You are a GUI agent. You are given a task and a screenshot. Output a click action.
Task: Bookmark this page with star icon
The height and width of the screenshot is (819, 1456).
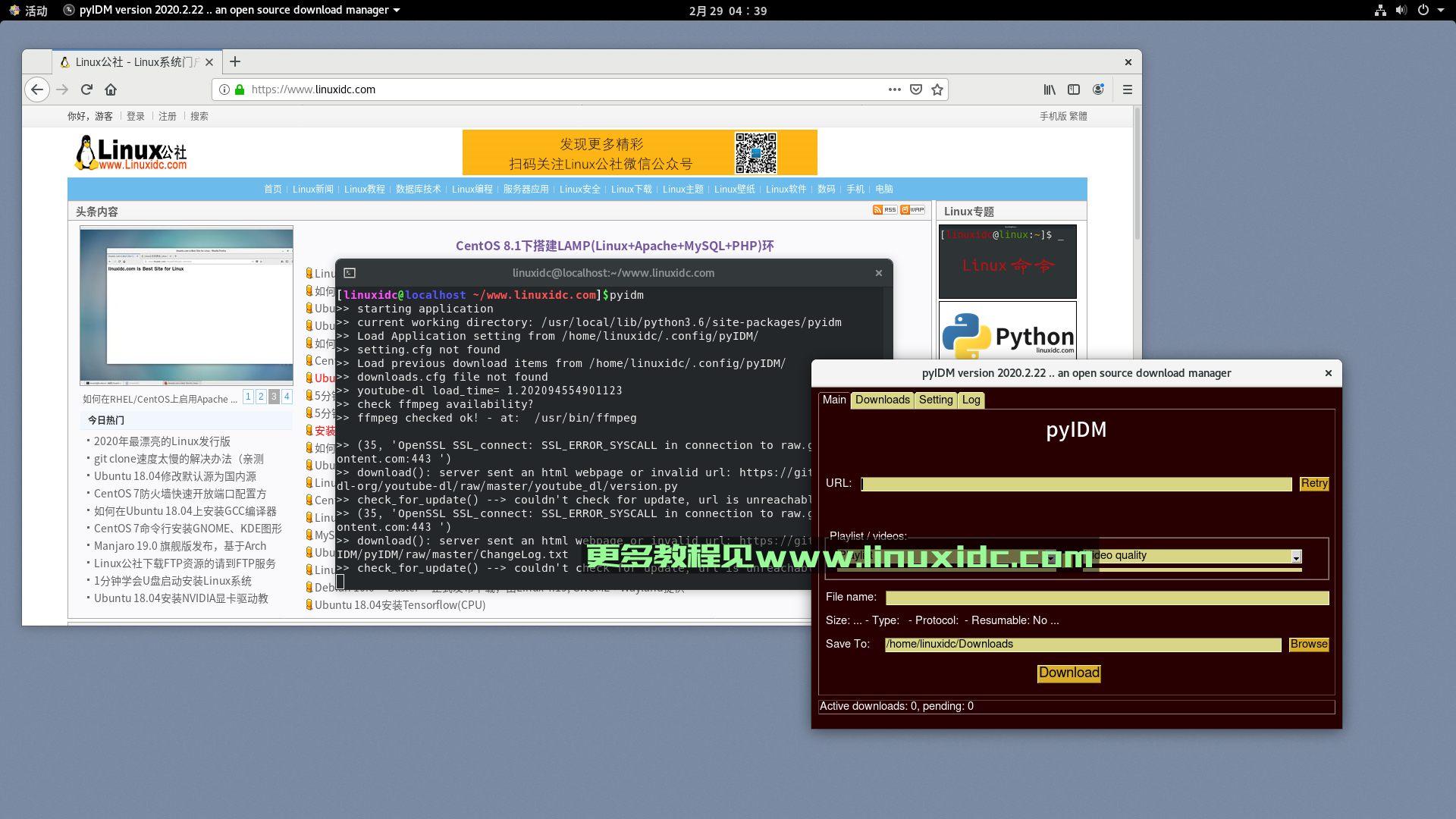pyautogui.click(x=937, y=89)
